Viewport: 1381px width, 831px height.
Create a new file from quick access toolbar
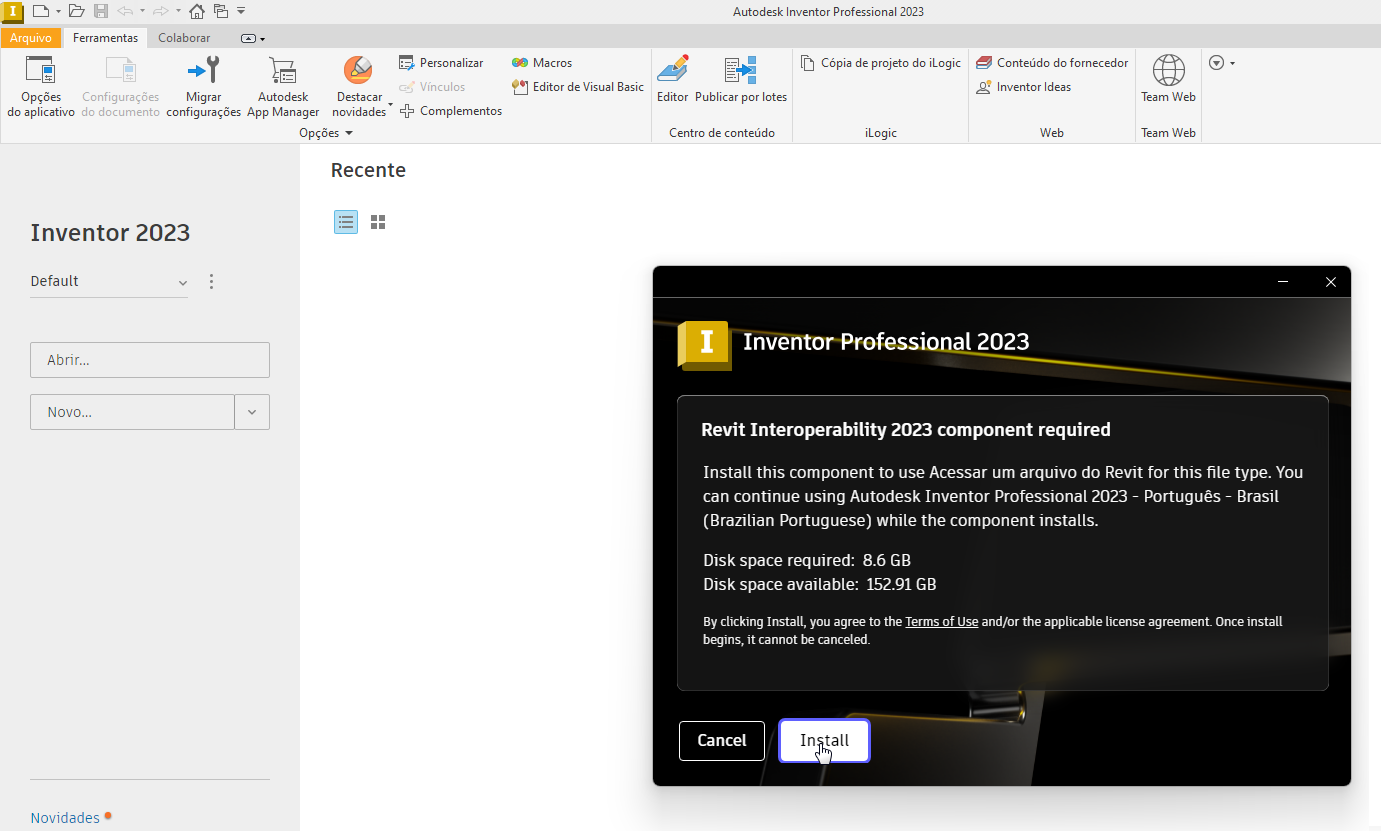[40, 11]
